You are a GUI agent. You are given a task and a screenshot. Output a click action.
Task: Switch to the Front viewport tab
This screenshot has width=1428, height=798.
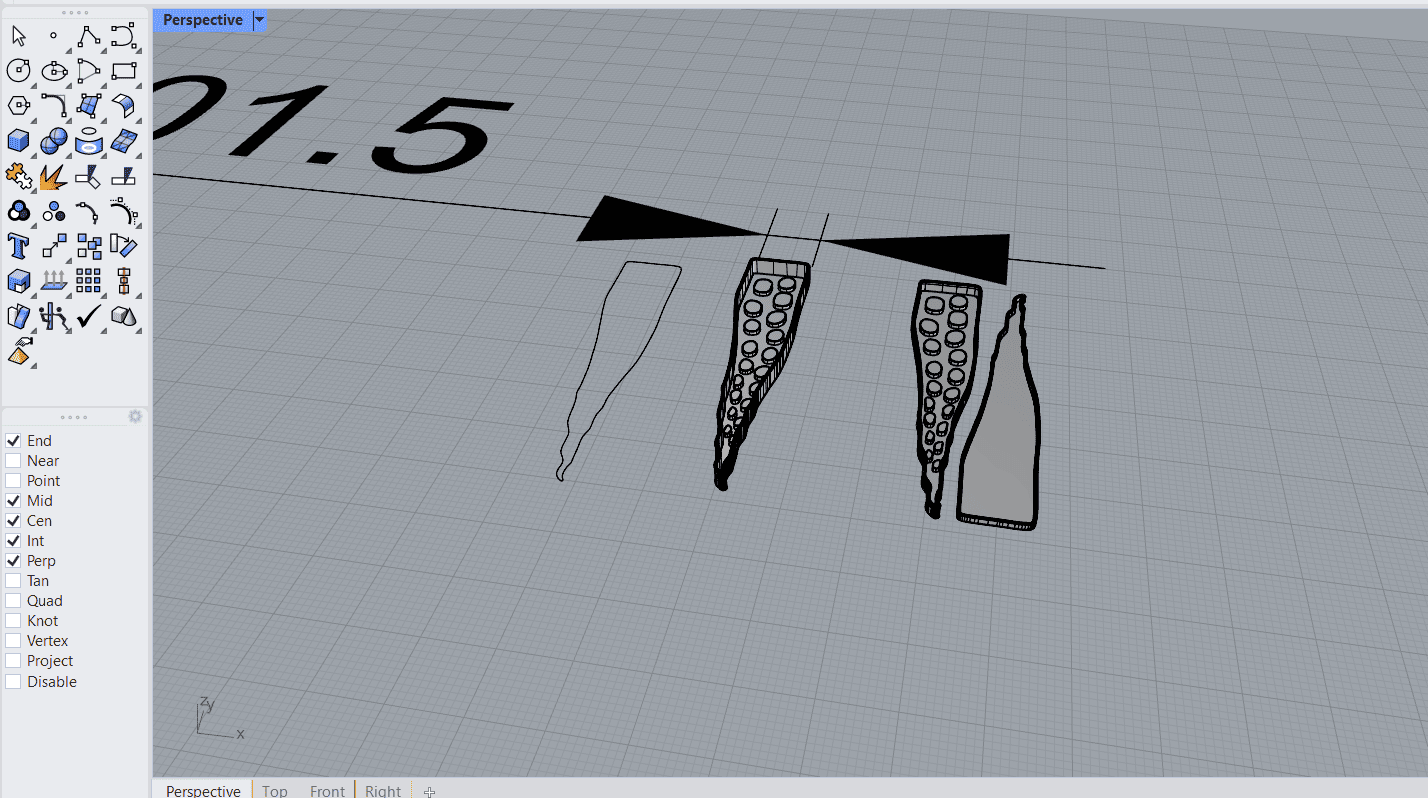[x=327, y=790]
